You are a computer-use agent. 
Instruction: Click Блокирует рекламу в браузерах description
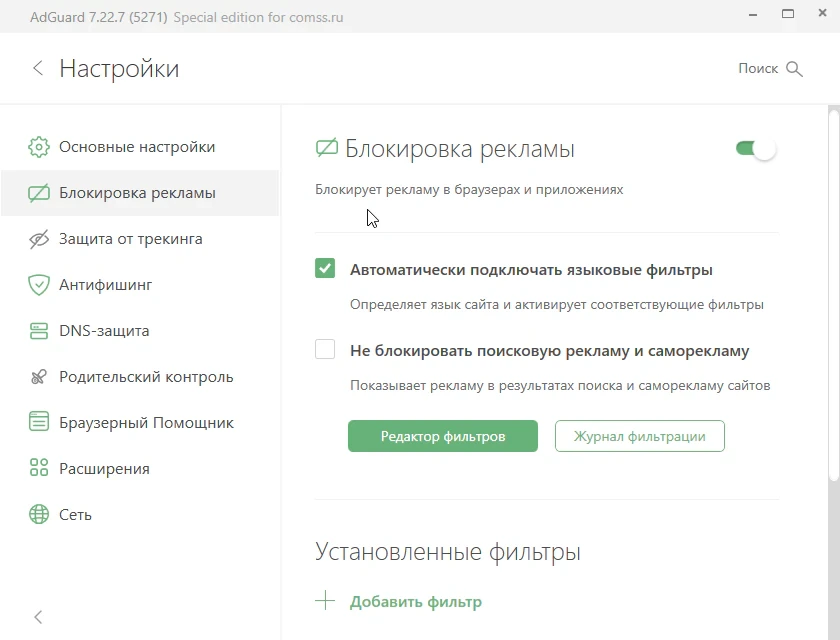coord(469,190)
